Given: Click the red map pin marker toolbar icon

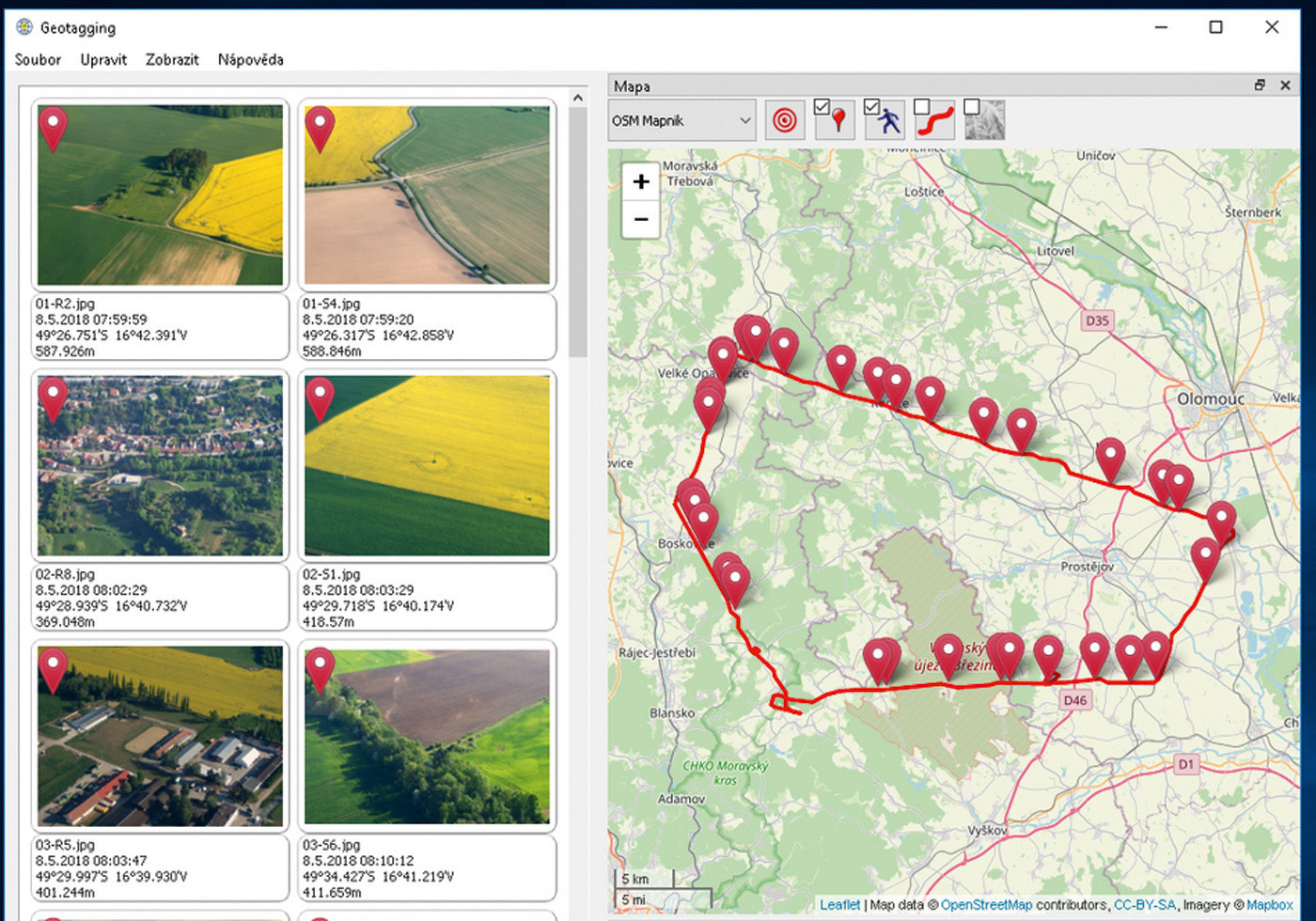Looking at the screenshot, I should pos(839,122).
